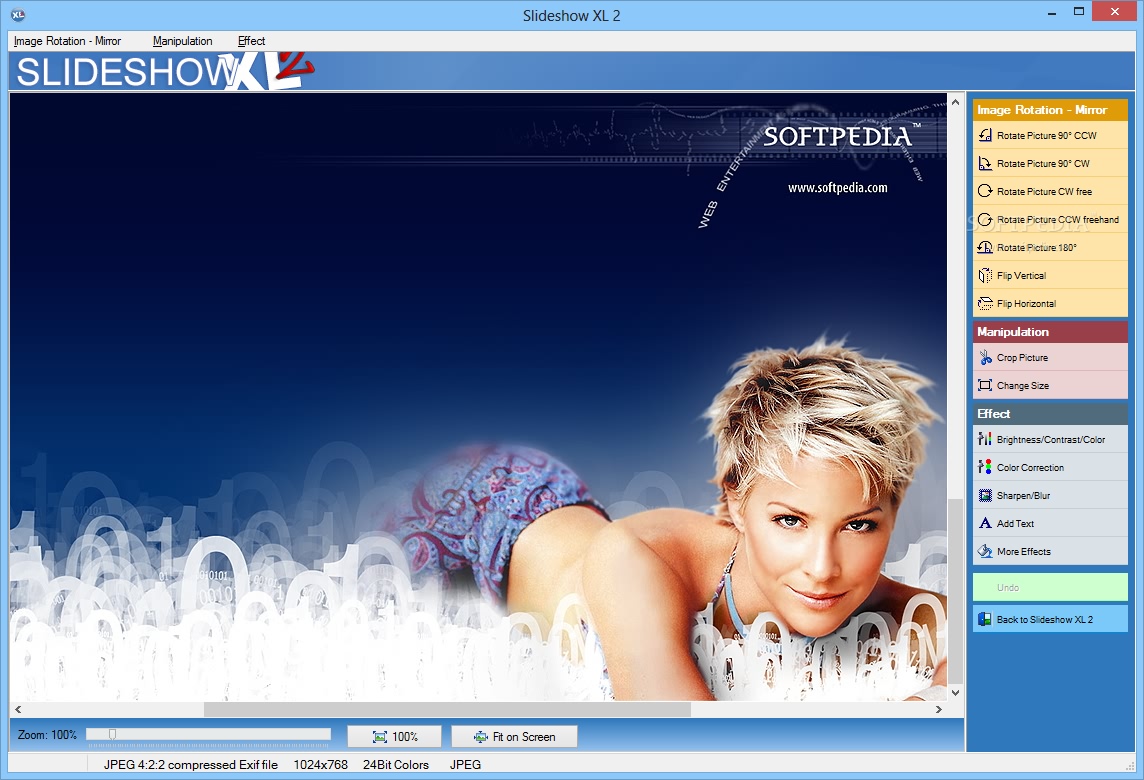Minimize the Slideshow XL 2 window

[x=1052, y=12]
